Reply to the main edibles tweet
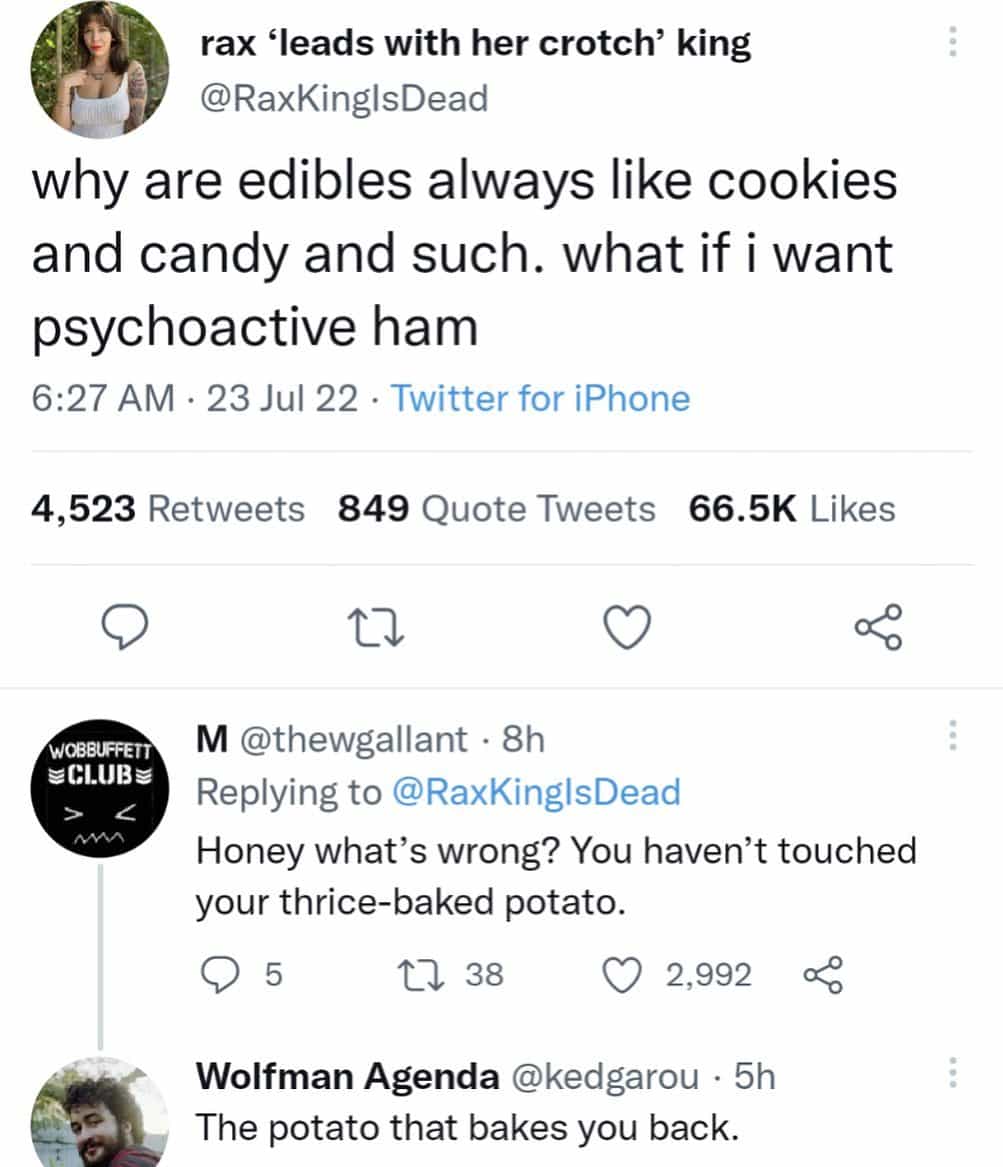The height and width of the screenshot is (1167, 1003). tap(128, 628)
